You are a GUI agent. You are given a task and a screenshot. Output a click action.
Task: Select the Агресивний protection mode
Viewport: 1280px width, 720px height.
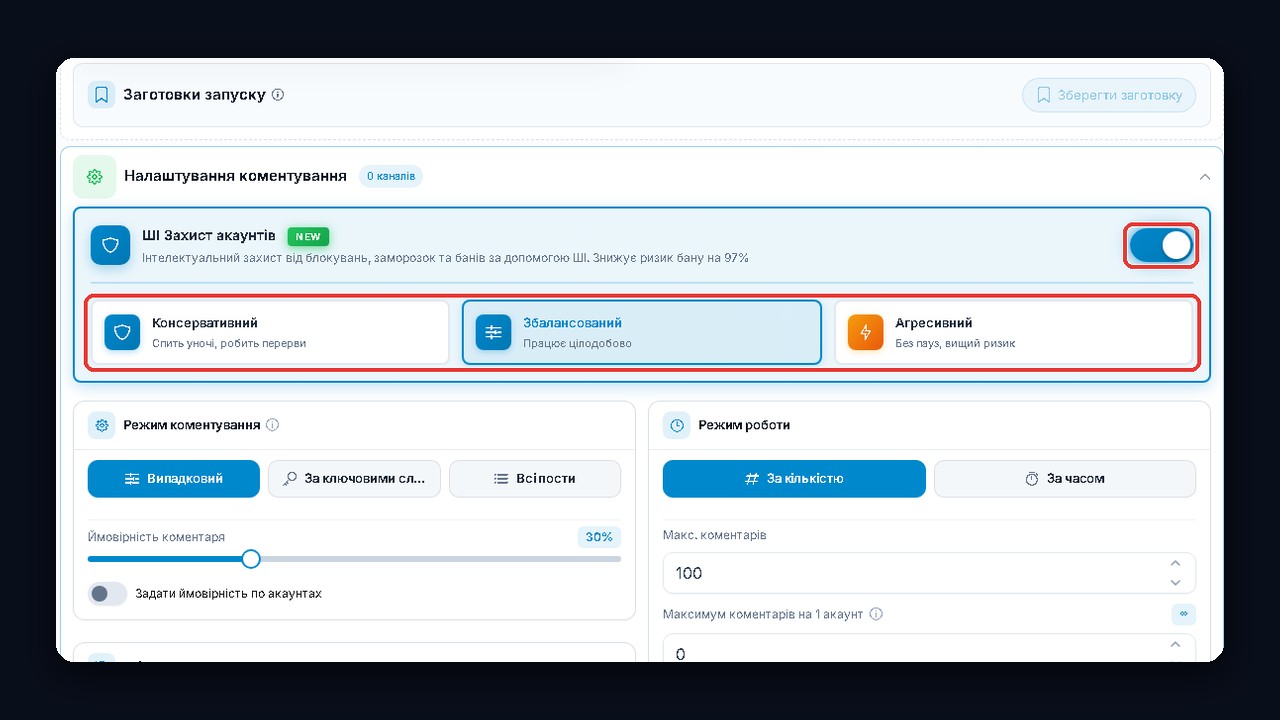tap(1013, 333)
